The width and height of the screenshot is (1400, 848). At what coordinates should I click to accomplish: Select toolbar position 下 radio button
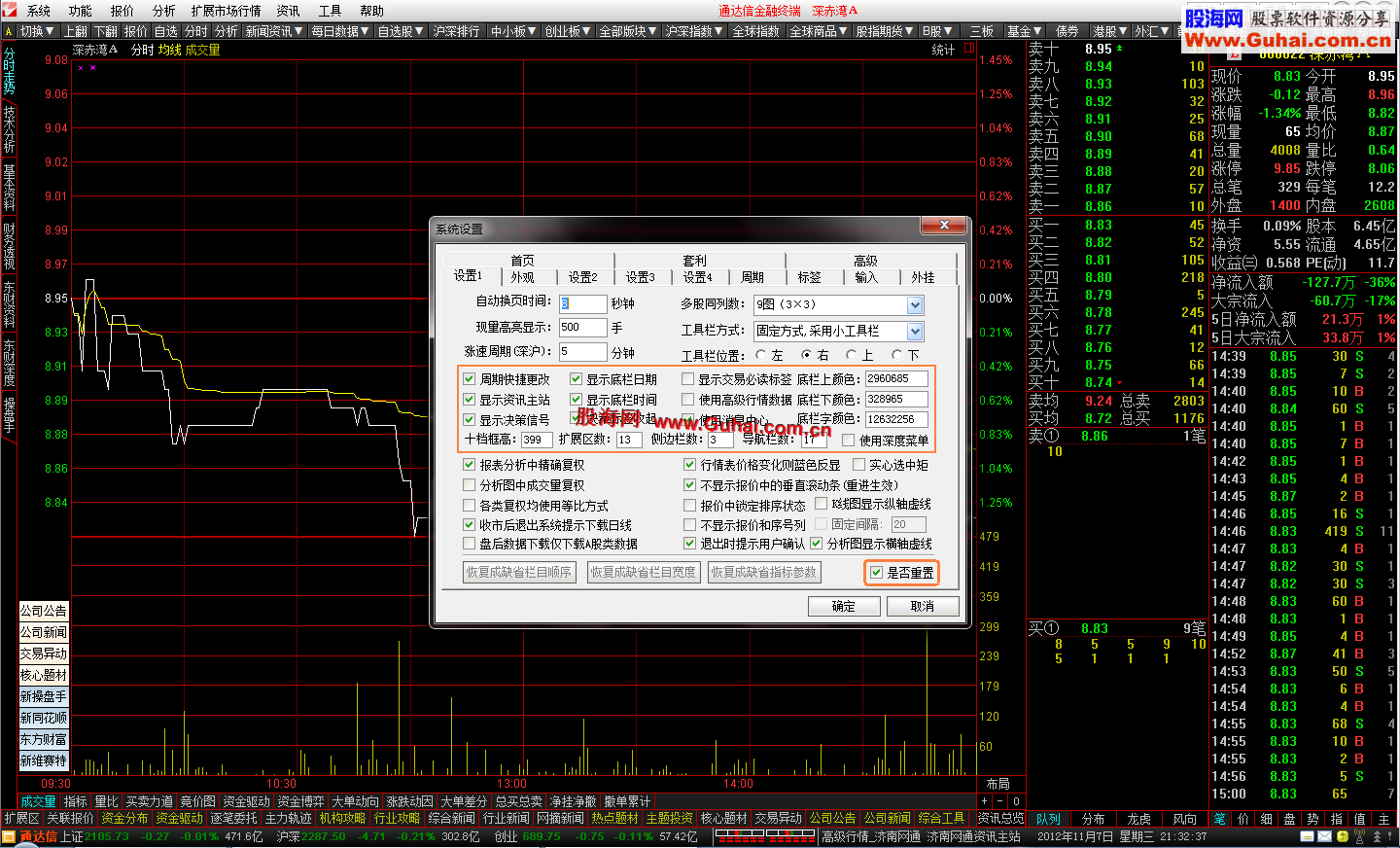tap(897, 355)
